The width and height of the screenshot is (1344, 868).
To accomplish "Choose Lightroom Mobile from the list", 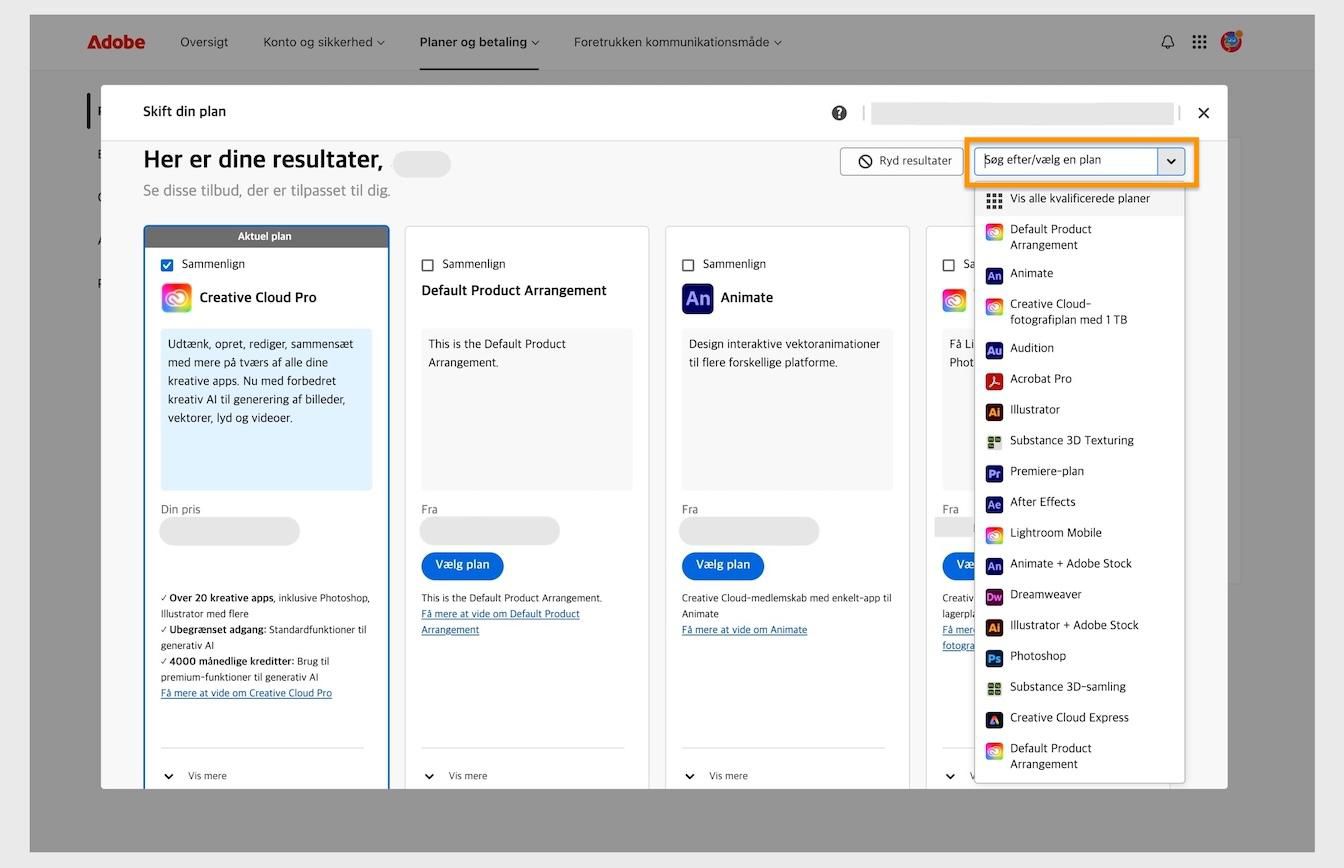I will click(x=1080, y=534).
